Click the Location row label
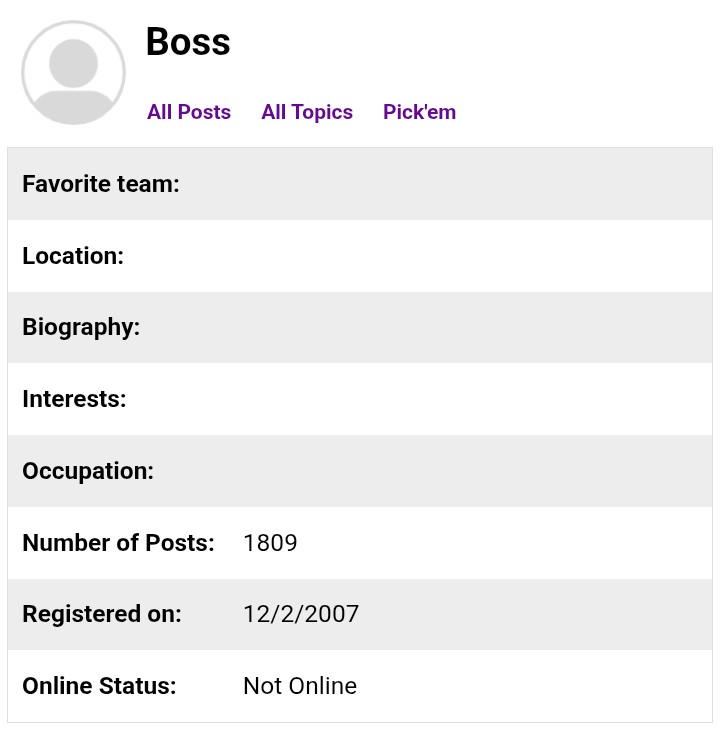 73,256
